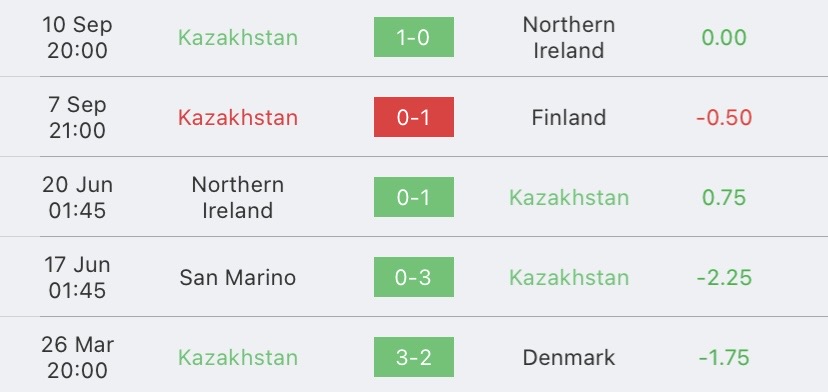Image resolution: width=828 pixels, height=392 pixels.
Task: Select the 0.75 handicap value
Action: pyautogui.click(x=724, y=198)
